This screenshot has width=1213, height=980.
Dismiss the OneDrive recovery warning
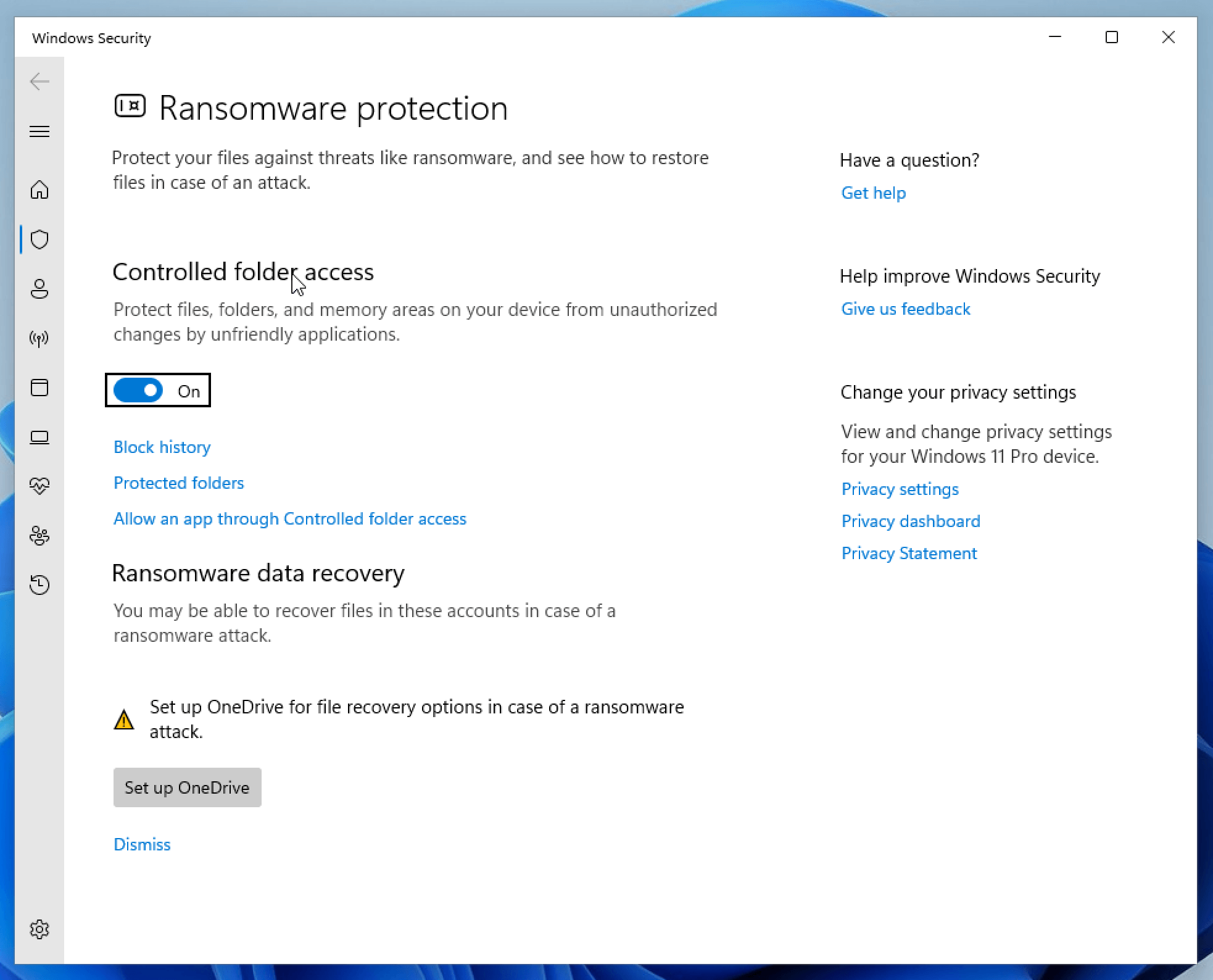142,845
